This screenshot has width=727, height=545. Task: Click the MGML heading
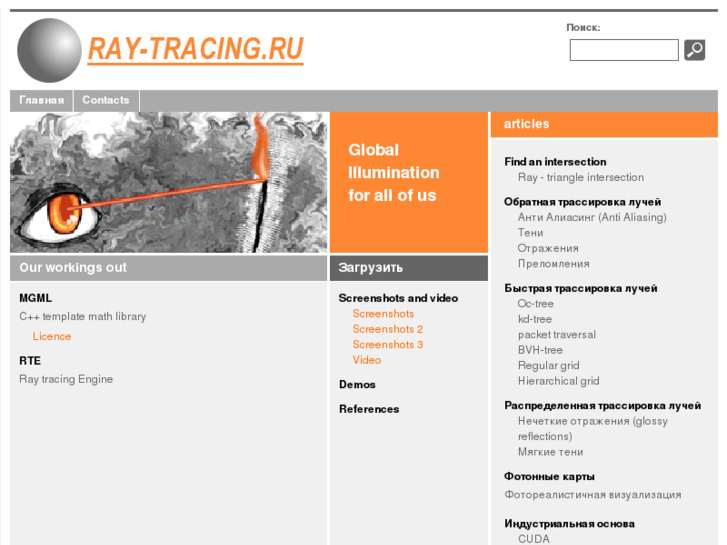[36, 298]
